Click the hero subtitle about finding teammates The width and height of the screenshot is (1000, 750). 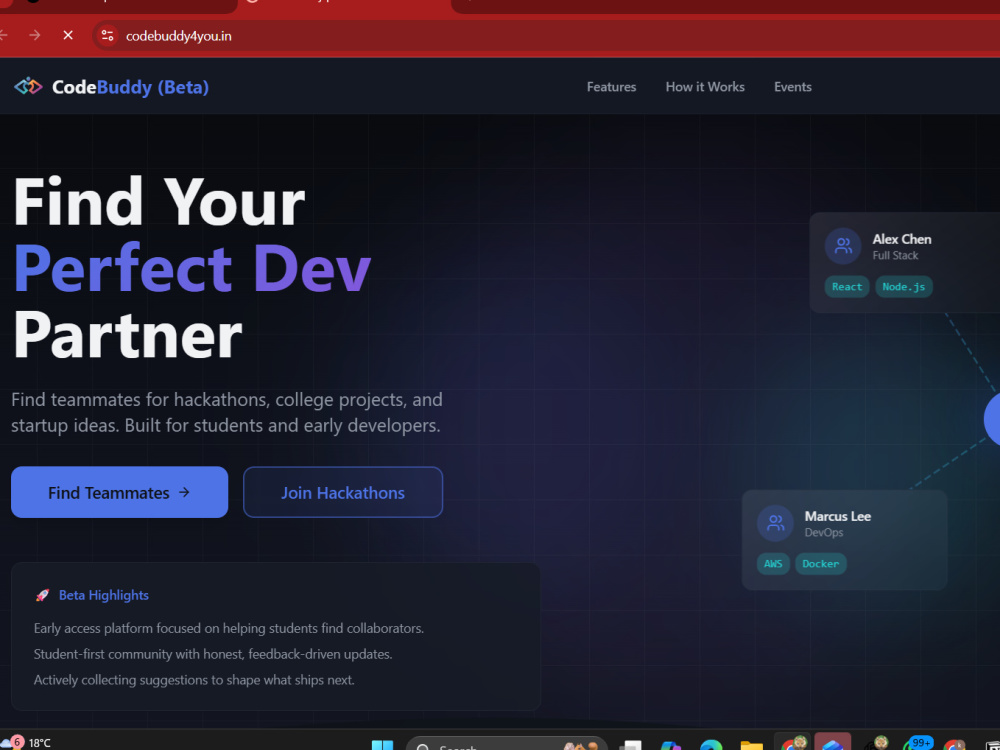click(x=226, y=413)
